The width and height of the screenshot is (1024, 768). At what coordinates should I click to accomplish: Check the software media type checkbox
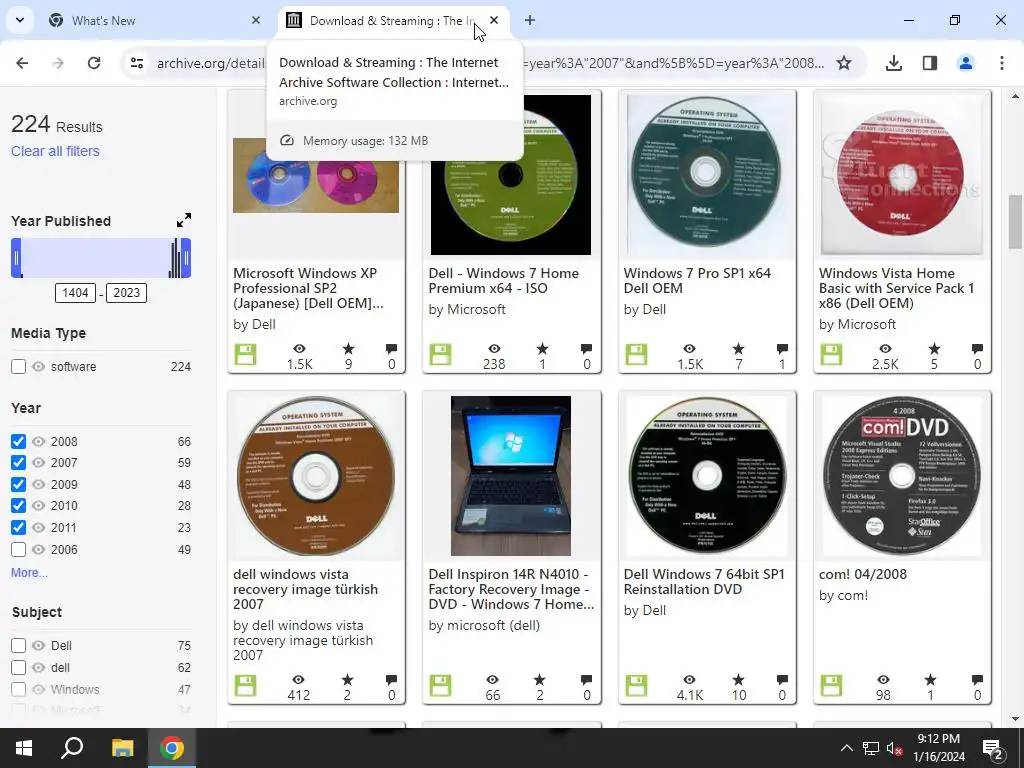tap(18, 366)
